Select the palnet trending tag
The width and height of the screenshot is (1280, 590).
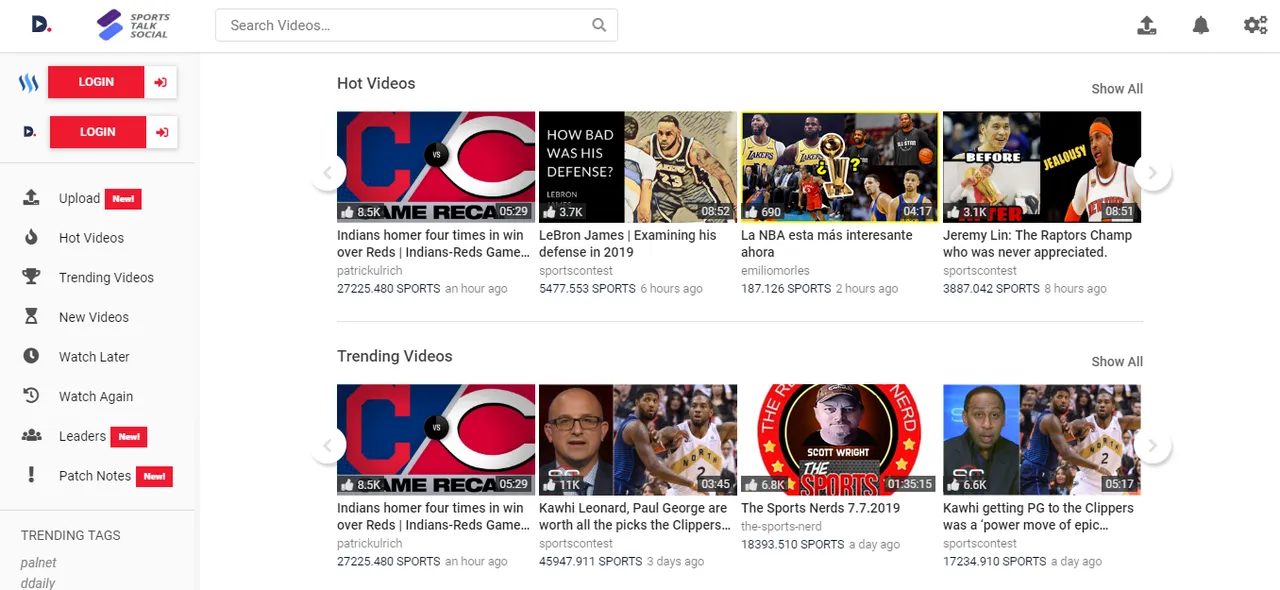(39, 563)
